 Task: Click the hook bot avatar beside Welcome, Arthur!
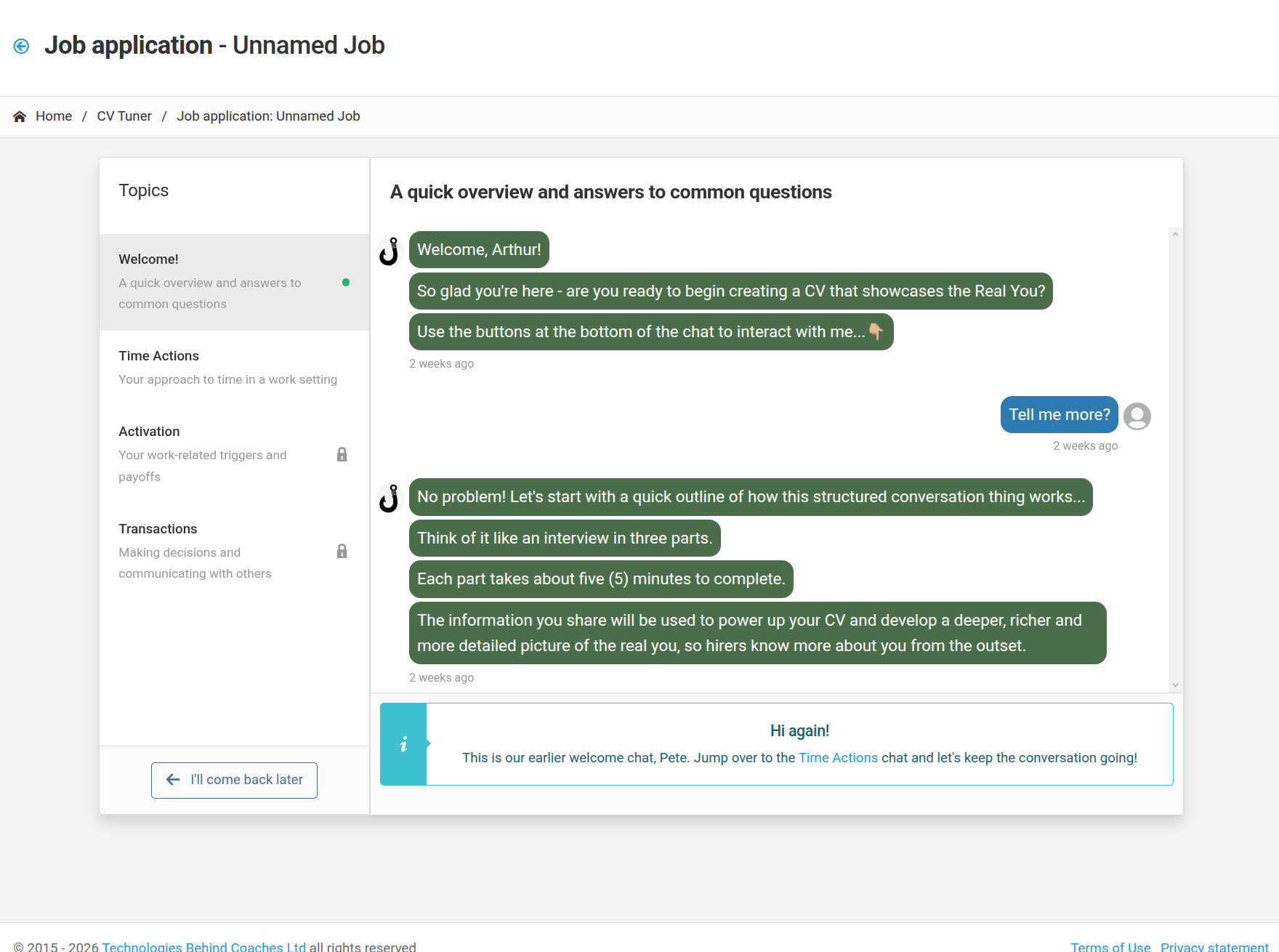point(390,251)
